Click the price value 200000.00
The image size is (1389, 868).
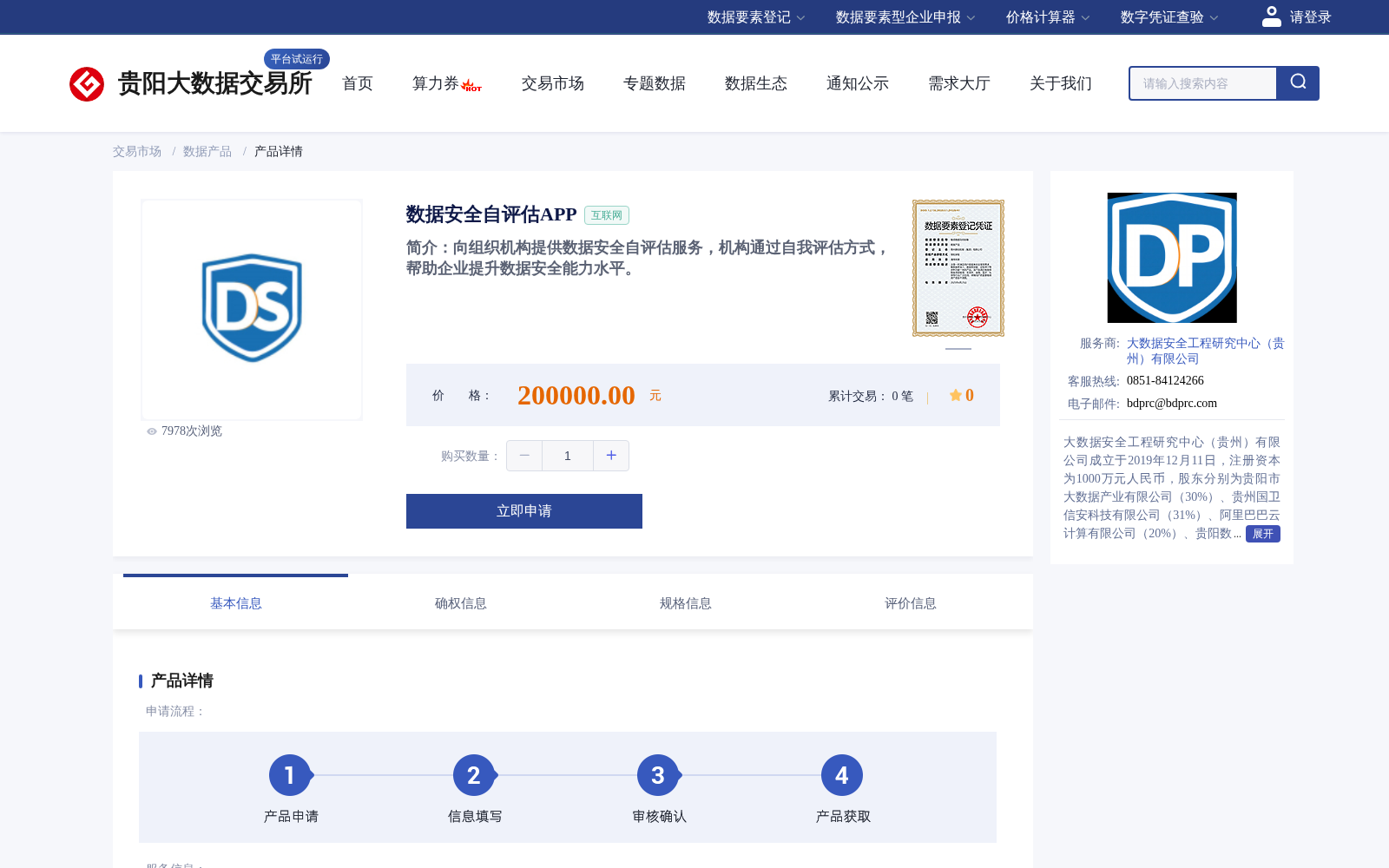[x=576, y=396]
